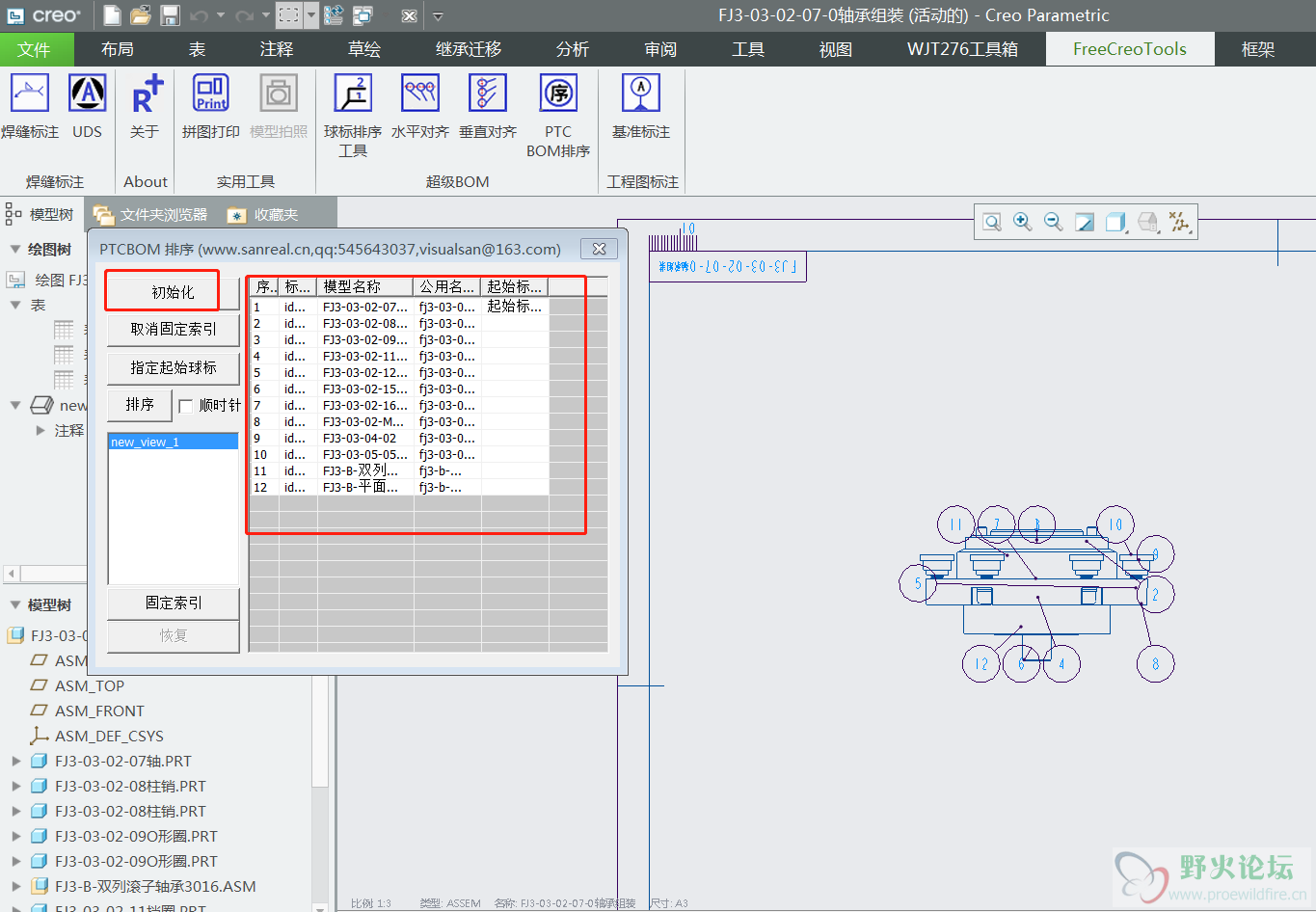Expand FJ3-03-02-07轴.PRT in the model tree

tap(16, 761)
